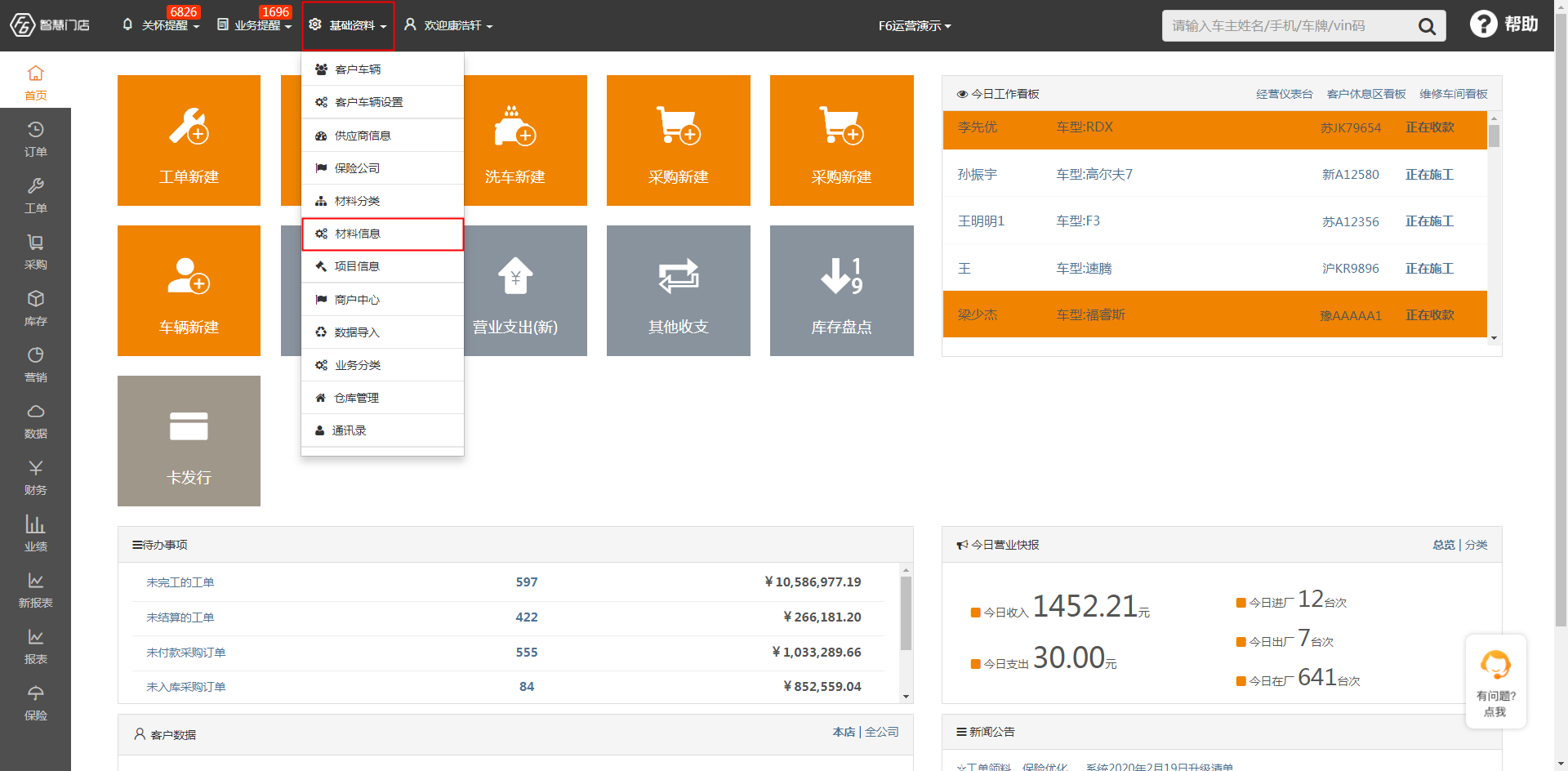Select 供应商信息 from the menu

pyautogui.click(x=382, y=136)
